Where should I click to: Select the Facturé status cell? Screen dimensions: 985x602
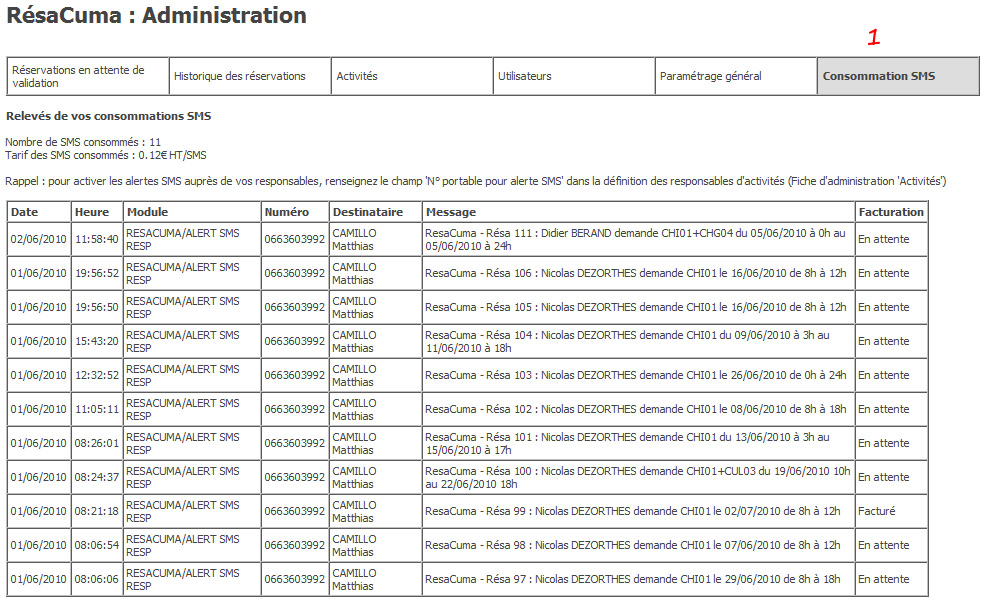[891, 511]
